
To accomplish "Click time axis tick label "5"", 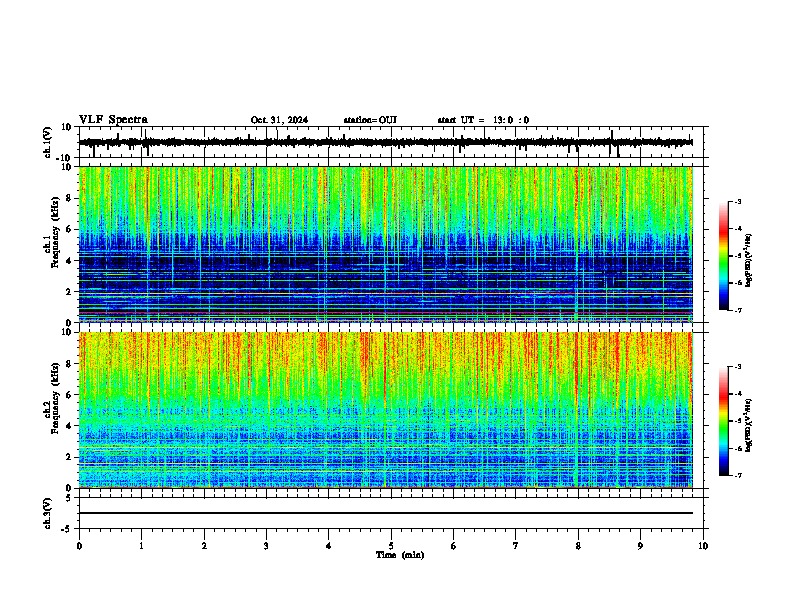I will tap(391, 546).
